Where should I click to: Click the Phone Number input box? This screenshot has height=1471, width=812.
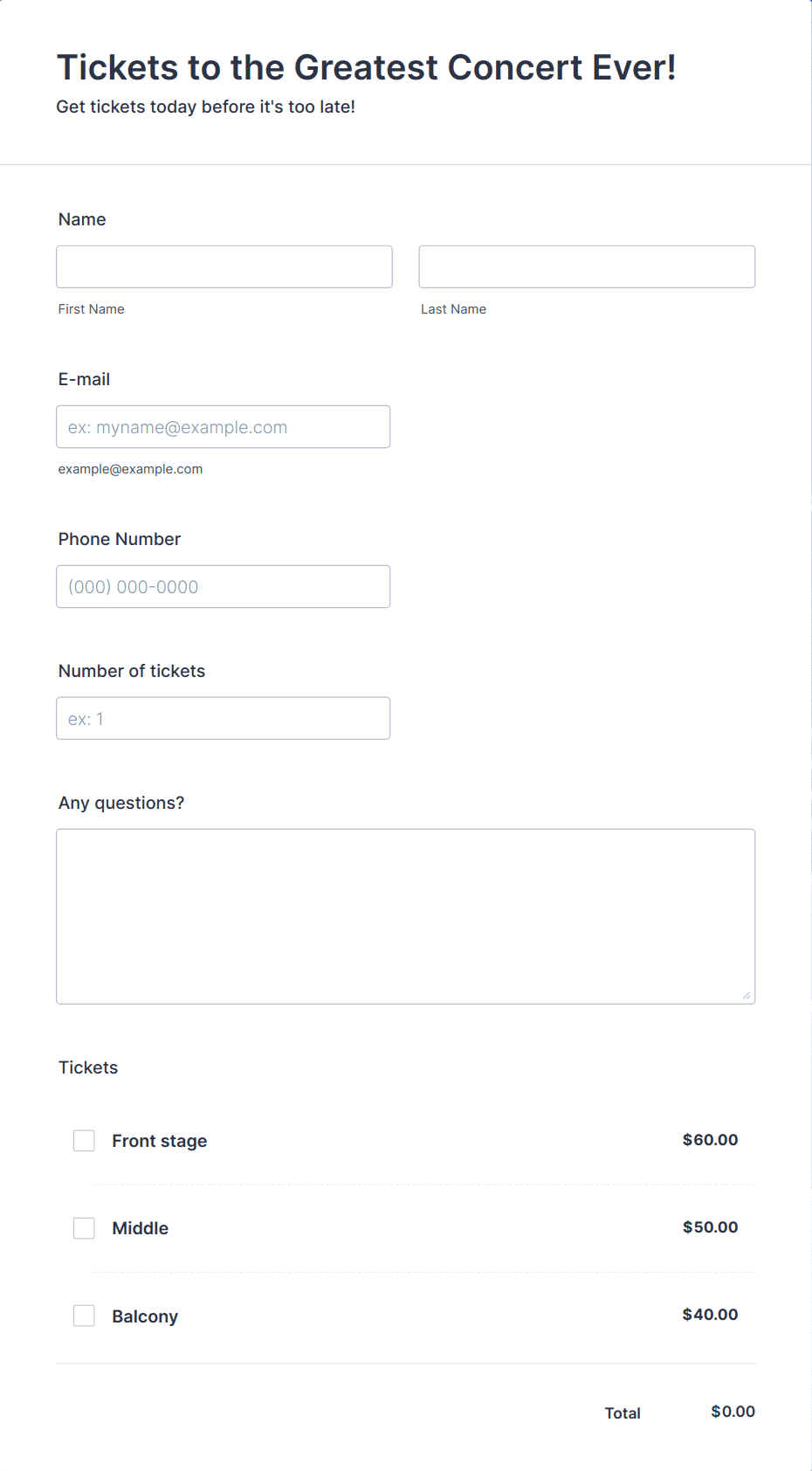223,586
